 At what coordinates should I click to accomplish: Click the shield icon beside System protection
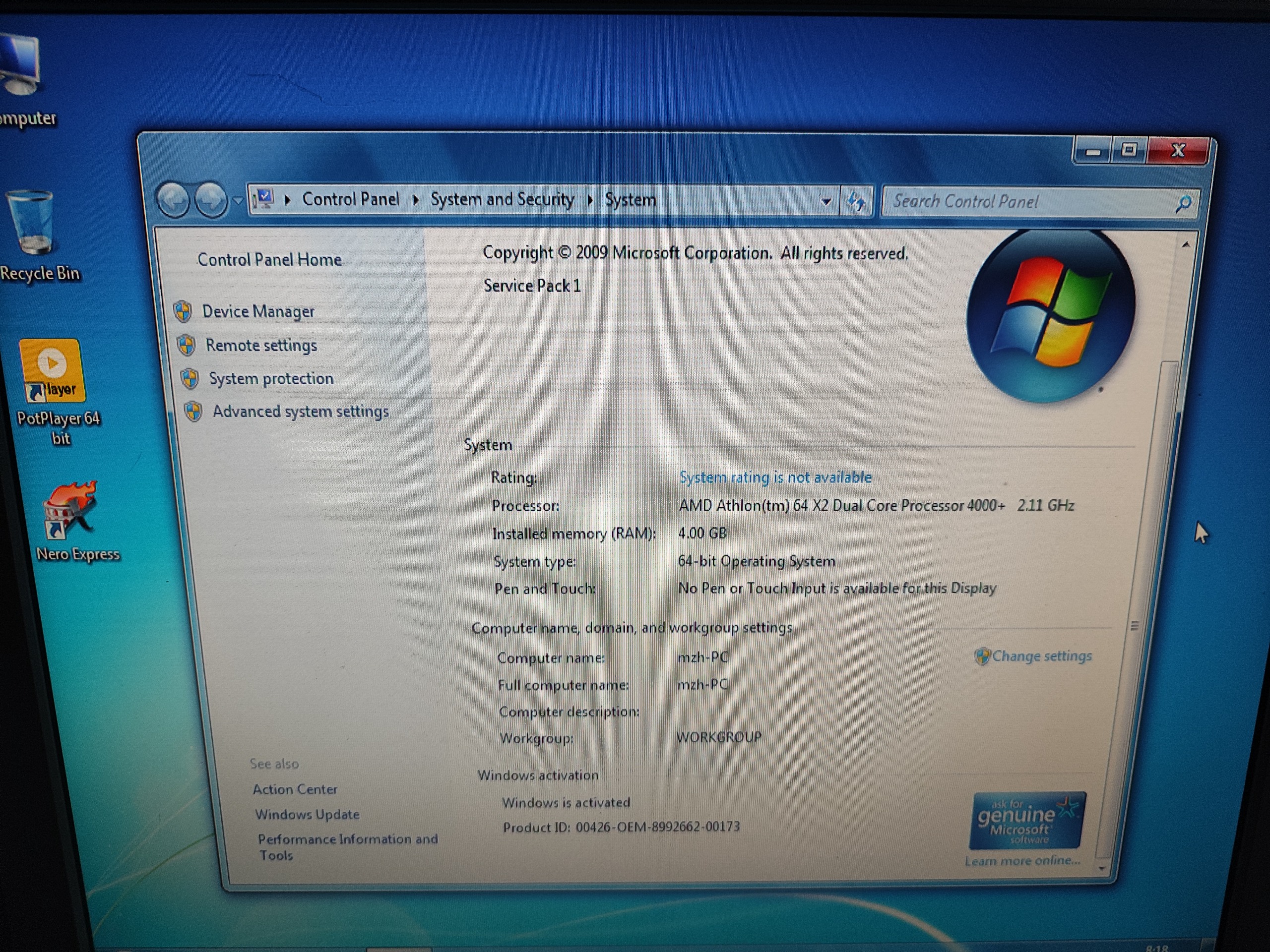click(190, 378)
